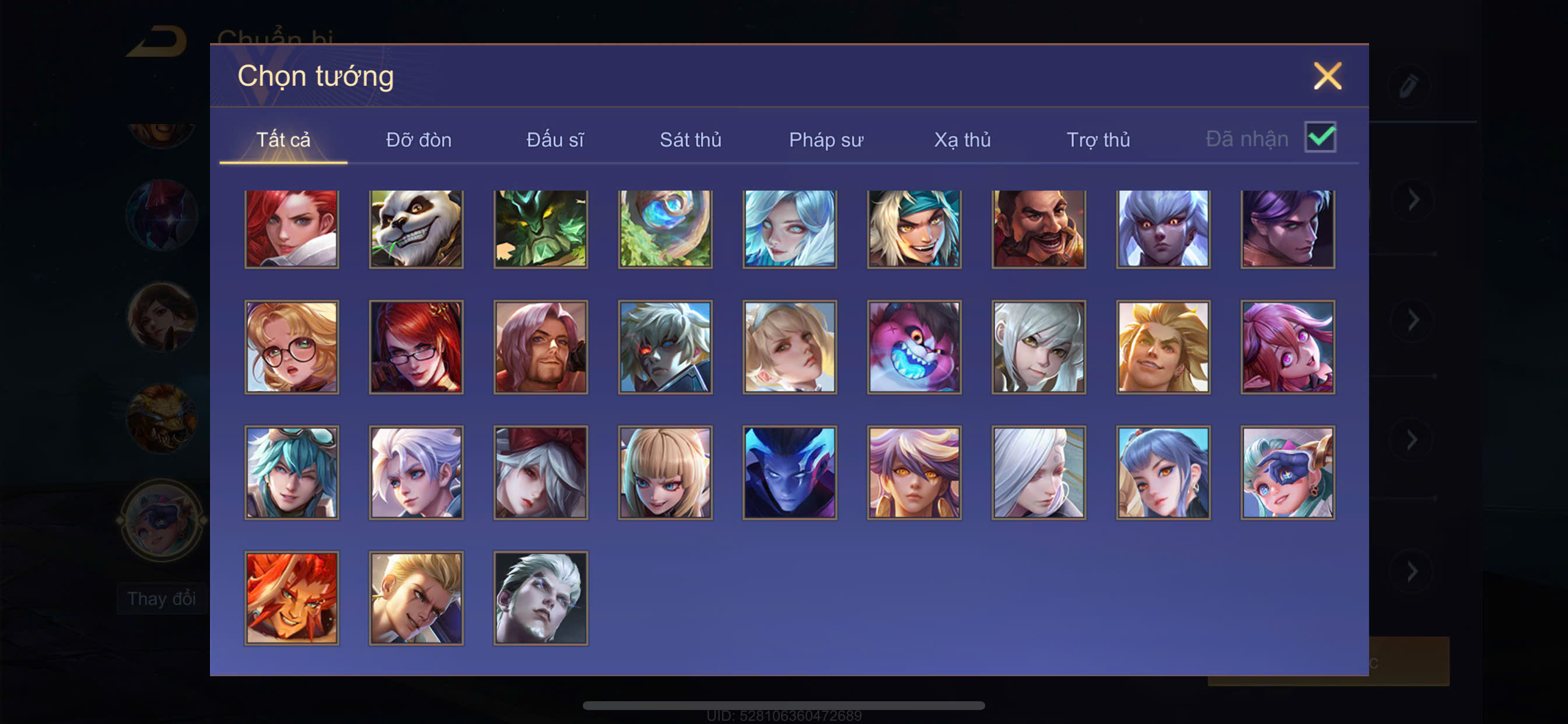This screenshot has height=724, width=1568.
Task: Close the Chọn tướng dialog
Action: 1327,76
